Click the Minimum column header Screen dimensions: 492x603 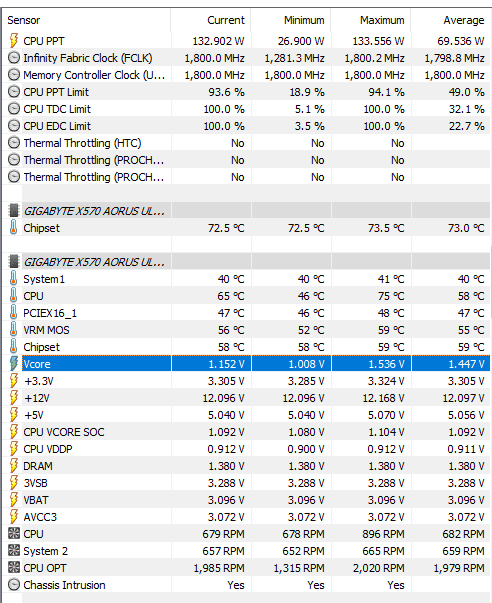[291, 20]
